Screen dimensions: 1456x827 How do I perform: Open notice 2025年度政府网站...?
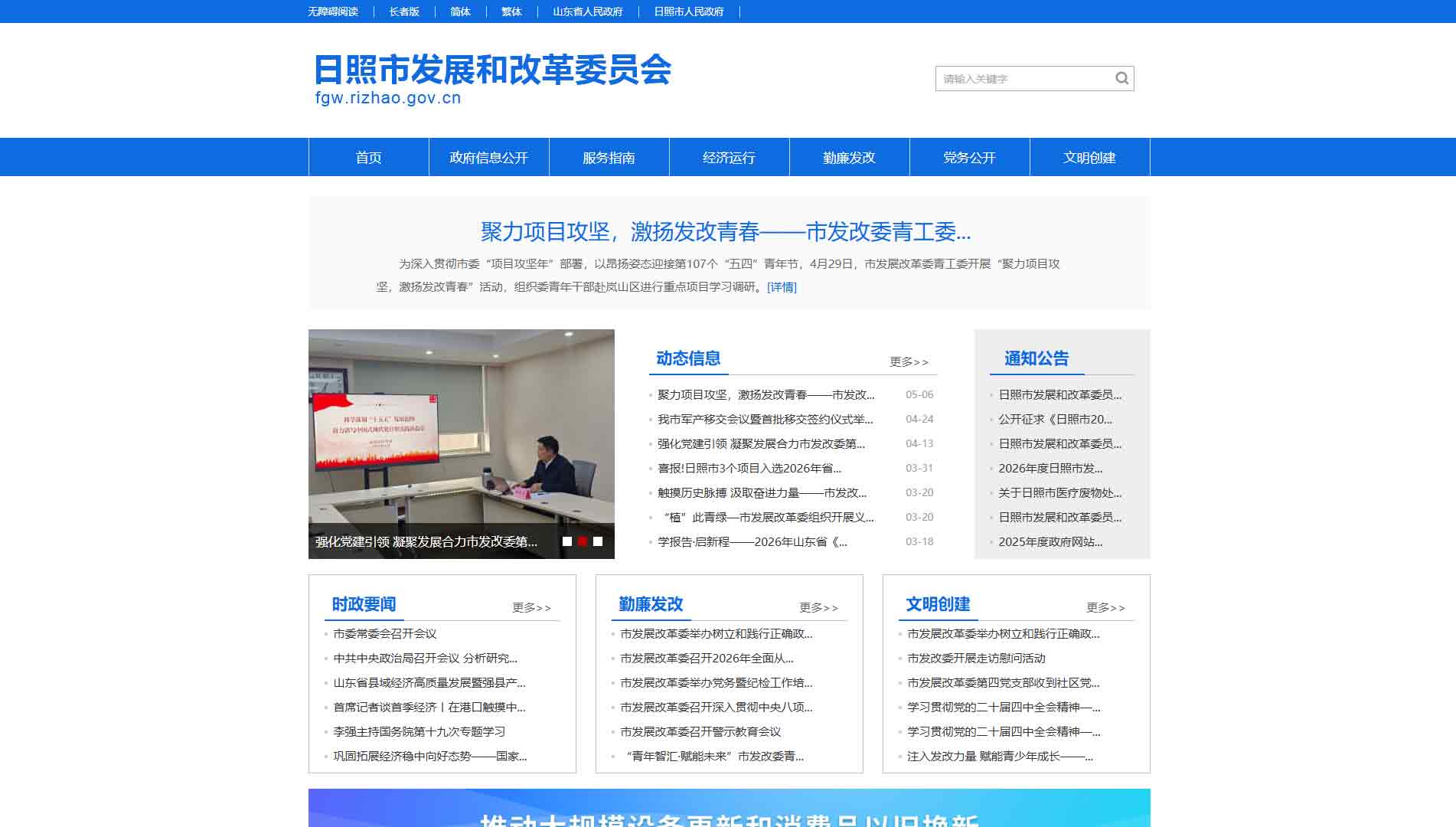(1050, 541)
